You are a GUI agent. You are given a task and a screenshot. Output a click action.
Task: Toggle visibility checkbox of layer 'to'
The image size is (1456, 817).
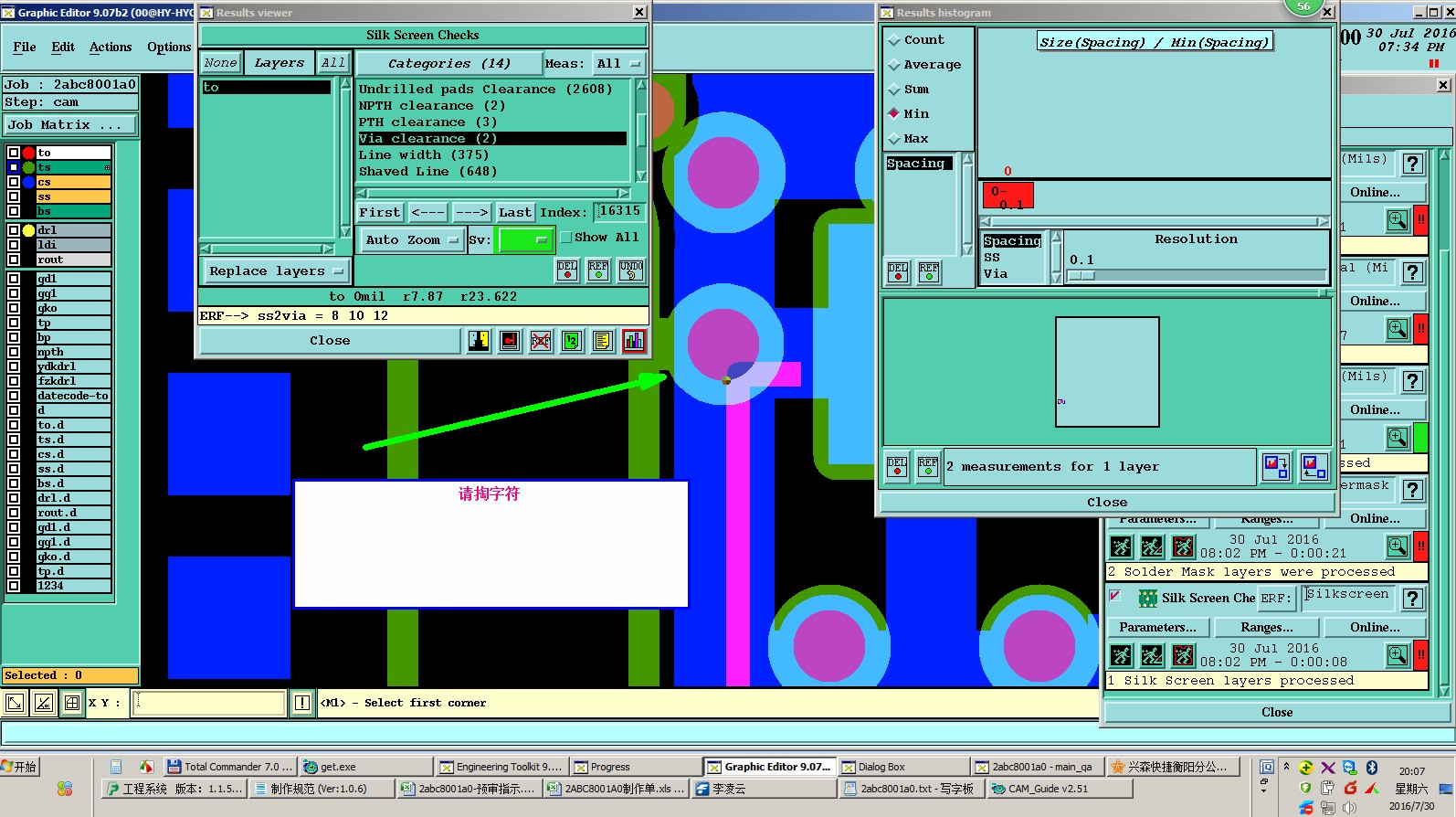click(14, 153)
